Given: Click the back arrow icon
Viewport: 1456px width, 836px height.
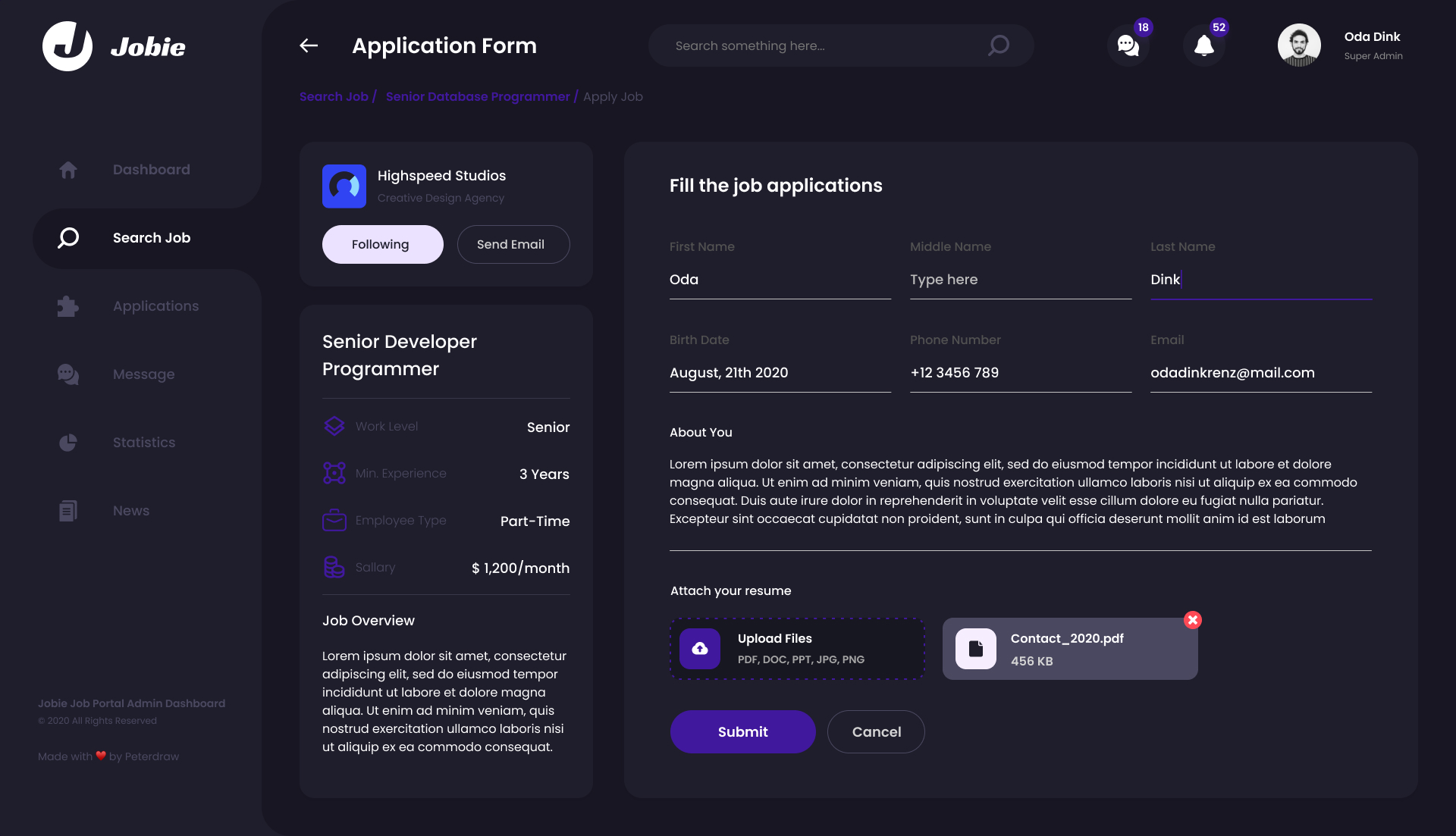Looking at the screenshot, I should (309, 45).
